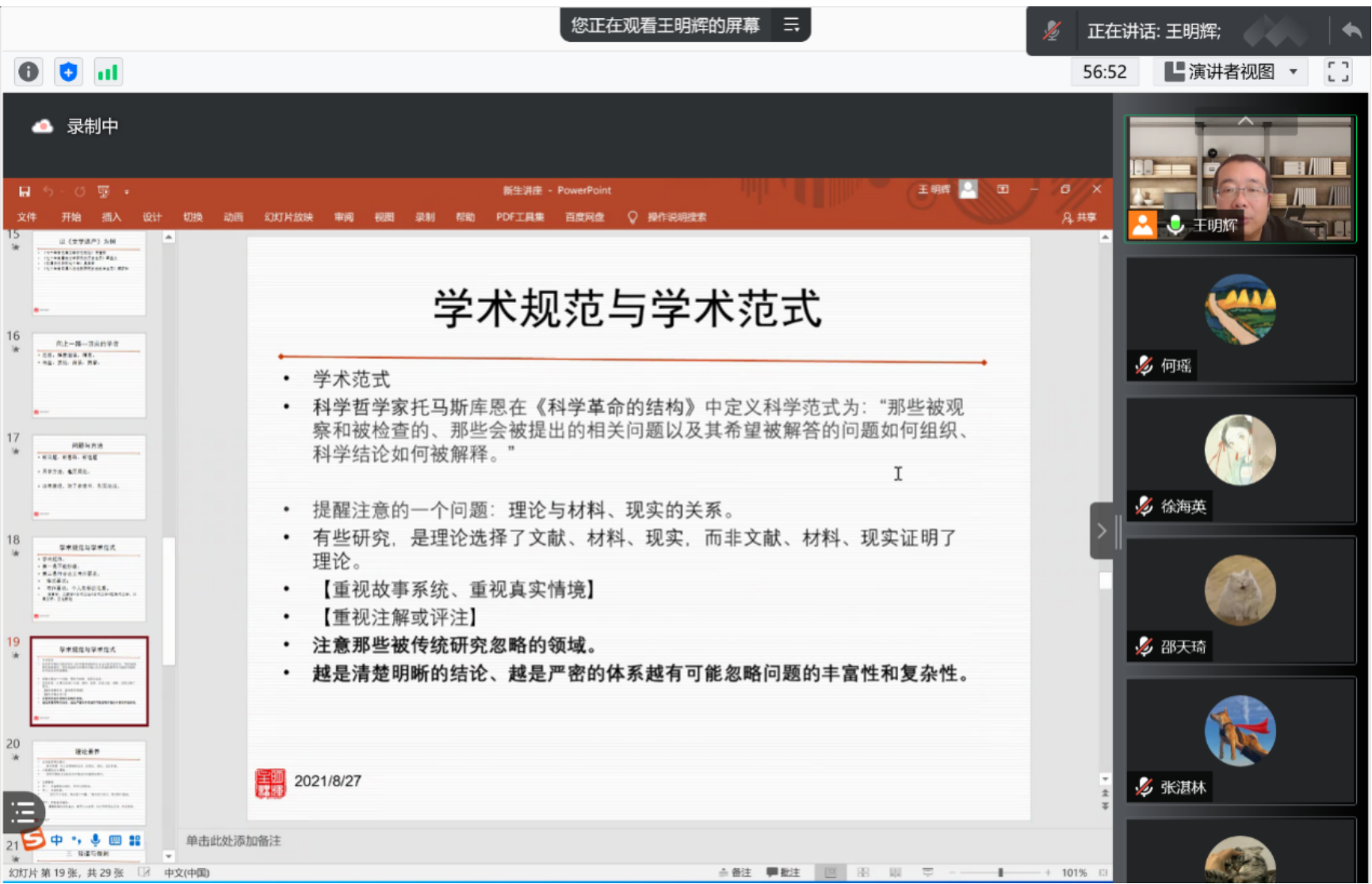Open the blue security shield icon
This screenshot has height=884, width=1372.
68,72
